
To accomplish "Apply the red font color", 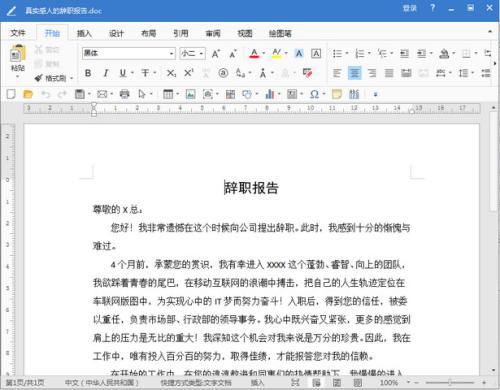I will [254, 53].
